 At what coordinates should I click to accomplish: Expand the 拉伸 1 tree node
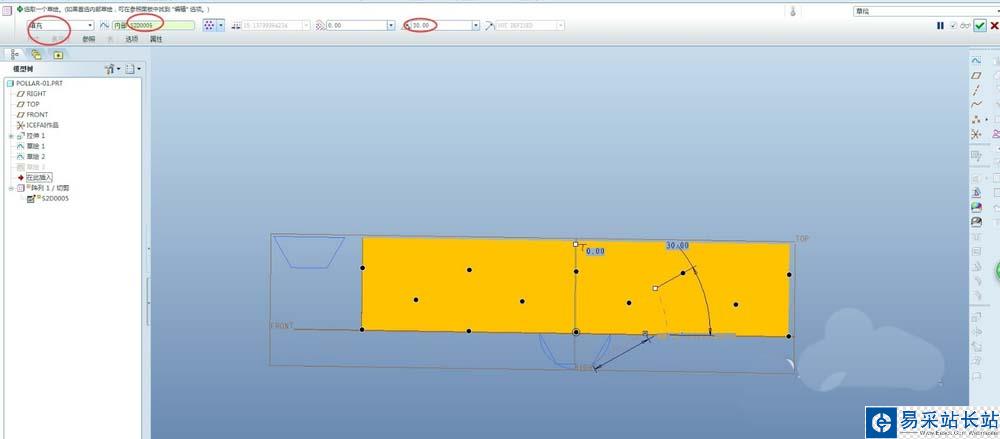[11, 135]
